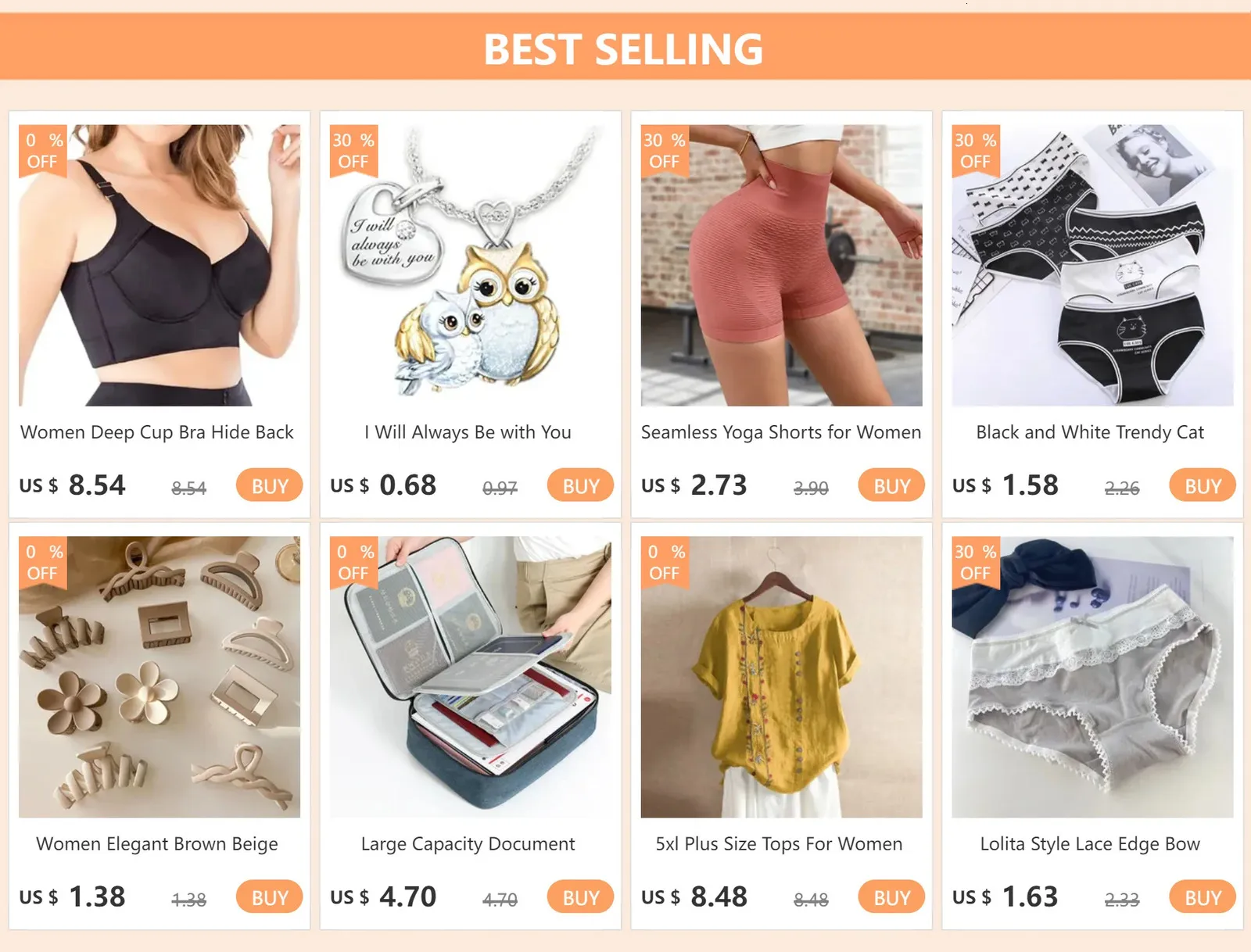Click BUY for Black and White Trendy Cat
The height and width of the screenshot is (952, 1251).
[x=1203, y=485]
